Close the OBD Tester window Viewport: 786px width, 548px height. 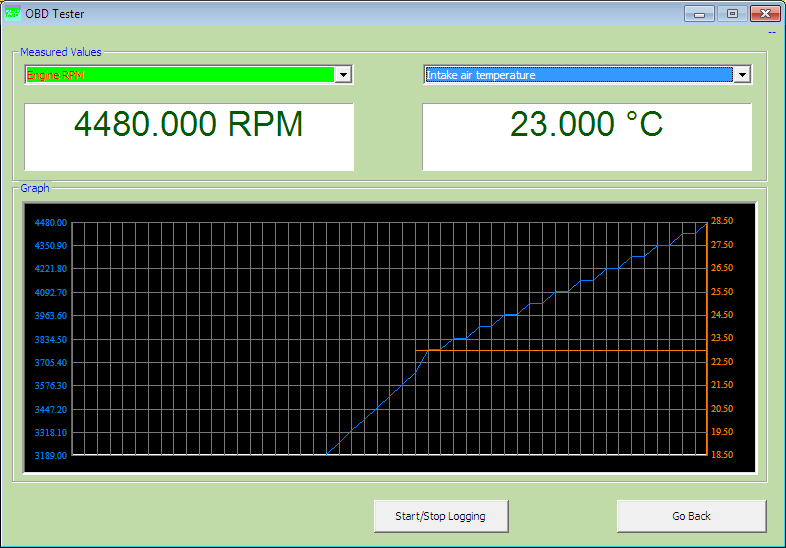coord(766,14)
